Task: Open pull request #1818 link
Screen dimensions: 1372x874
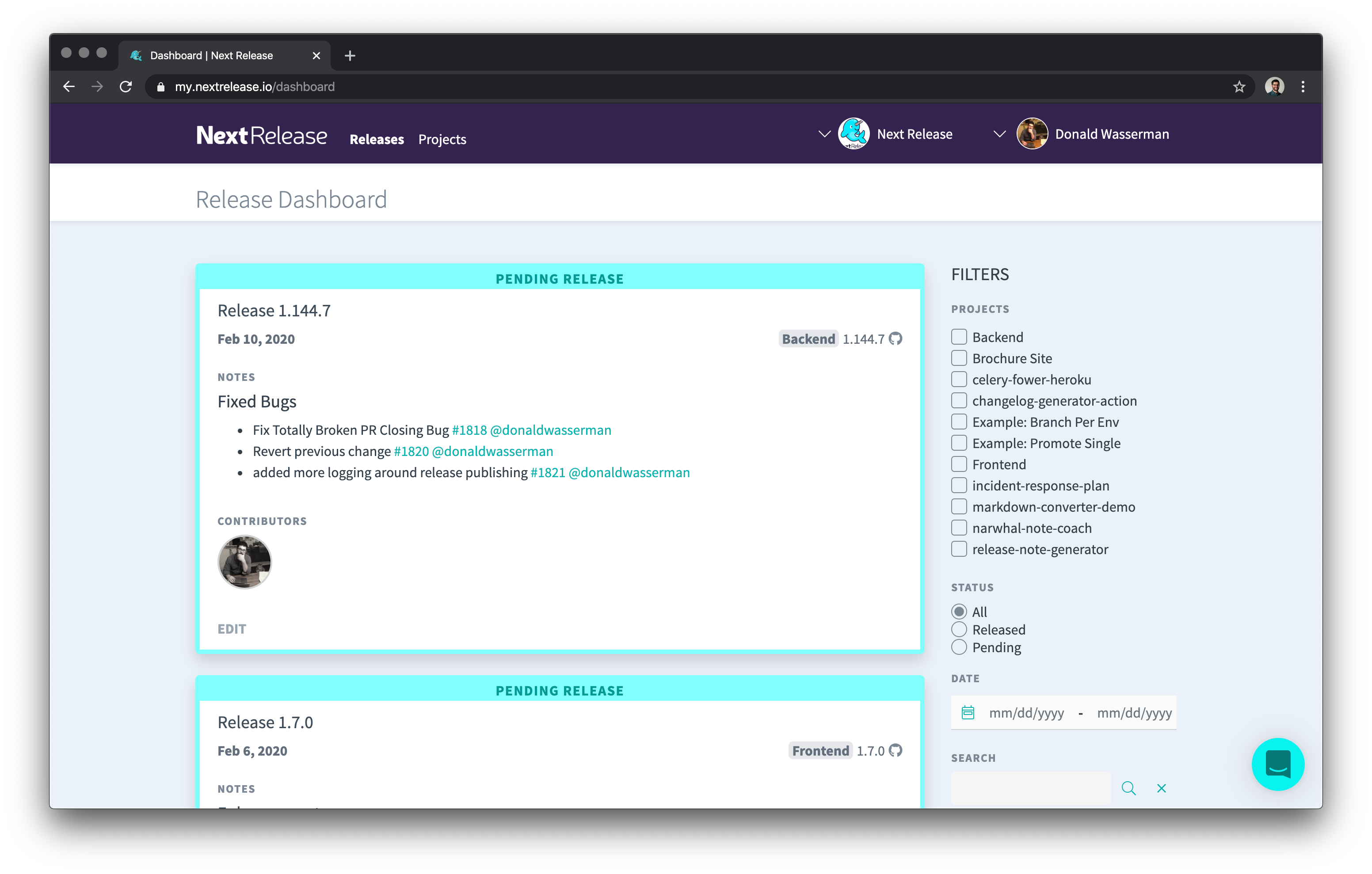Action: tap(469, 430)
